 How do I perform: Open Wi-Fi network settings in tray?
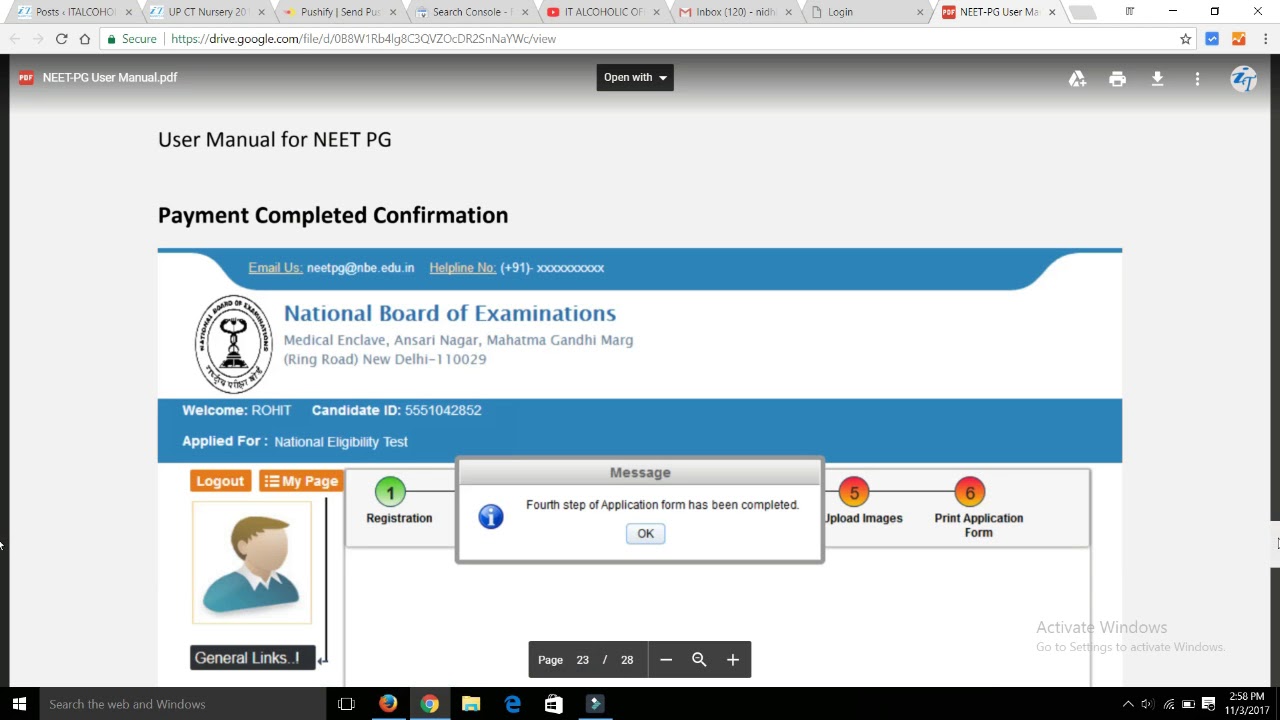click(x=1168, y=704)
